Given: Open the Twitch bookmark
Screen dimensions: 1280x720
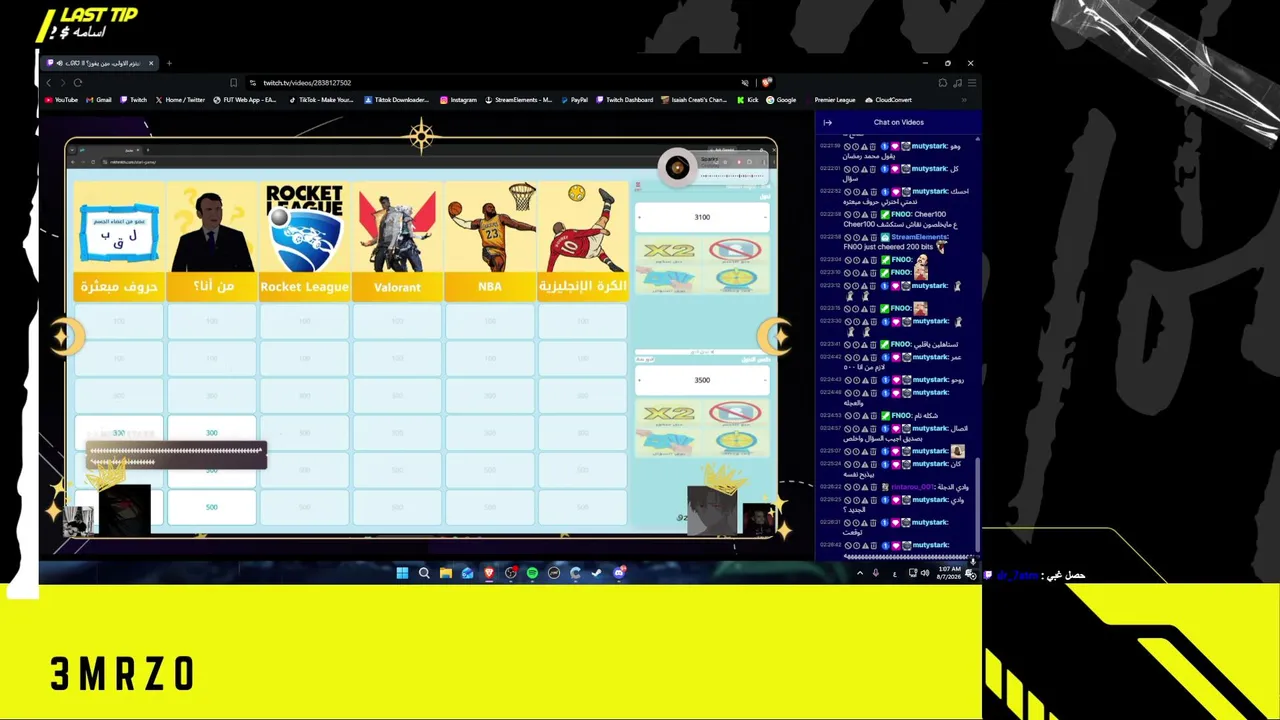Looking at the screenshot, I should [134, 100].
